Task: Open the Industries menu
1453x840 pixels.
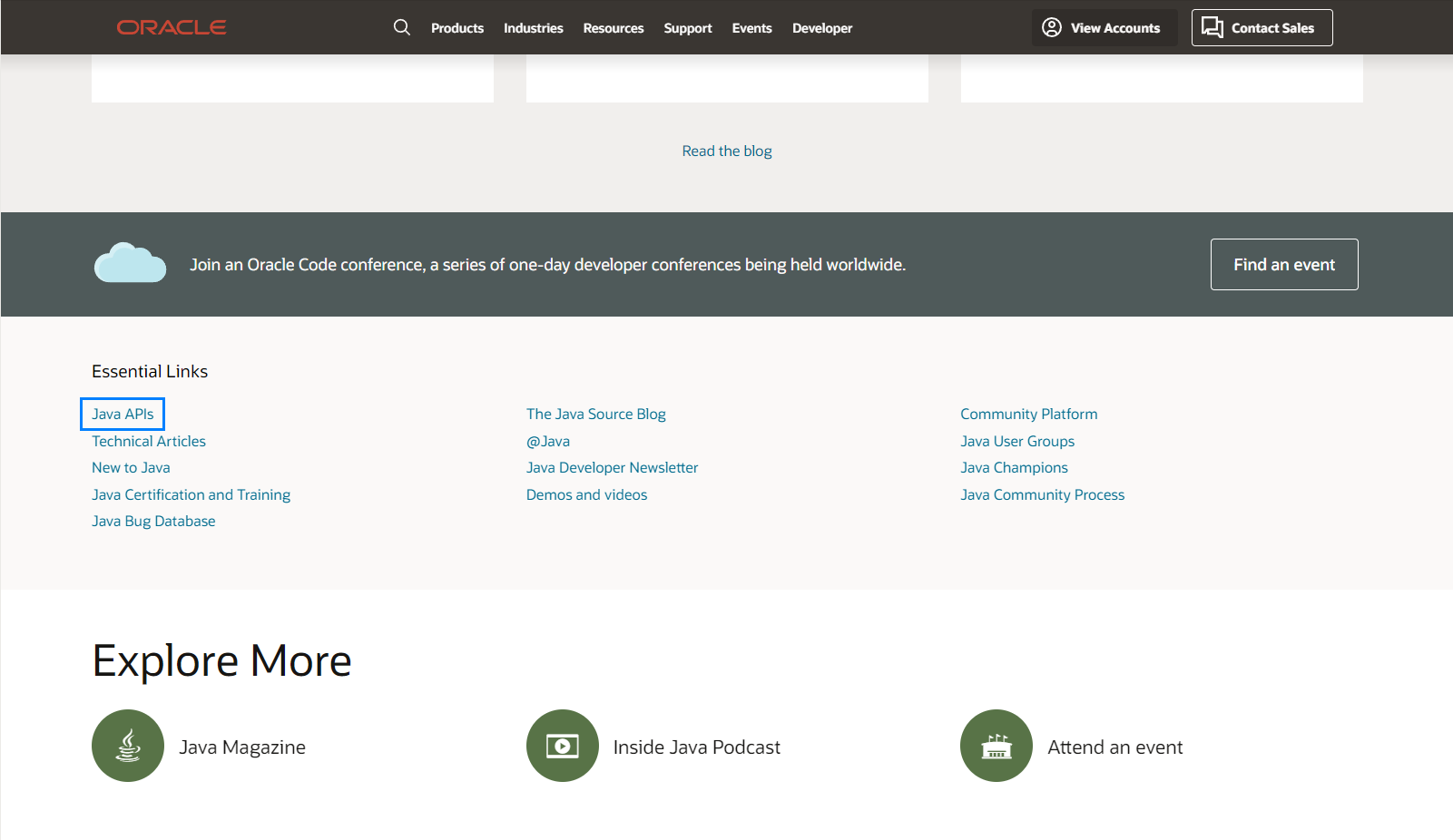Action: tap(534, 28)
